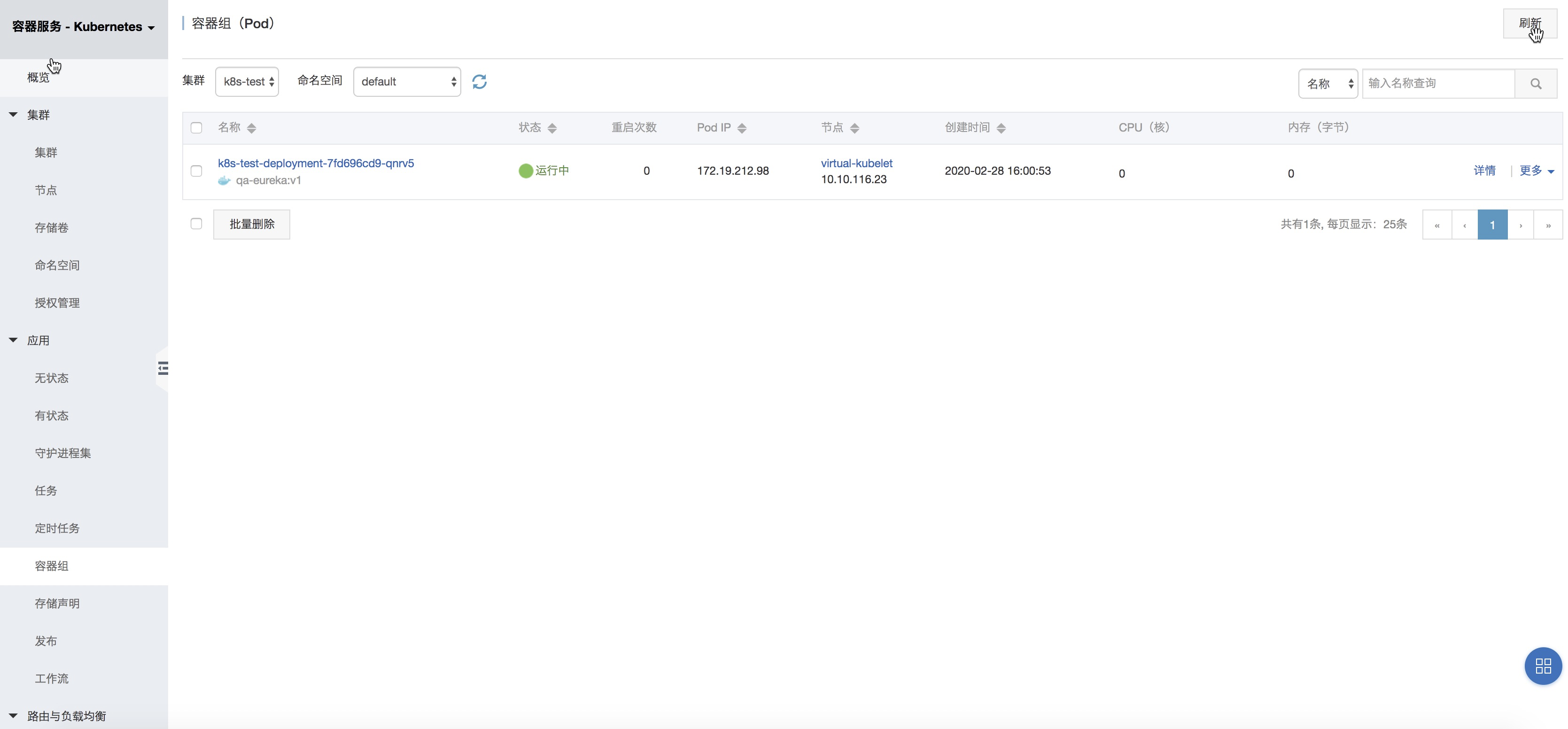Go to the first page with «
Image resolution: width=1568 pixels, height=729 pixels.
(1437, 225)
